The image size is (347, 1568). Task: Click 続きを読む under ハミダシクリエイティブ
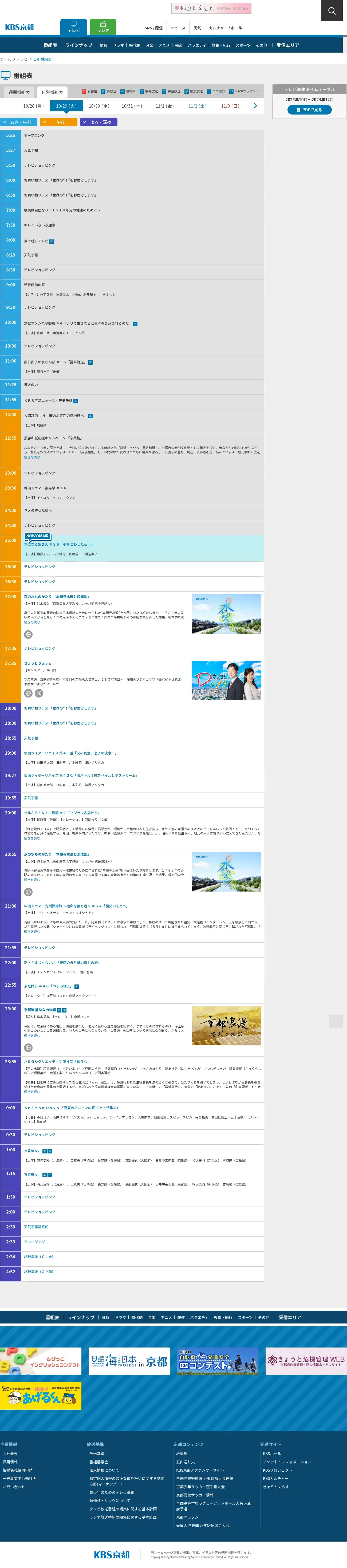pos(32,1092)
